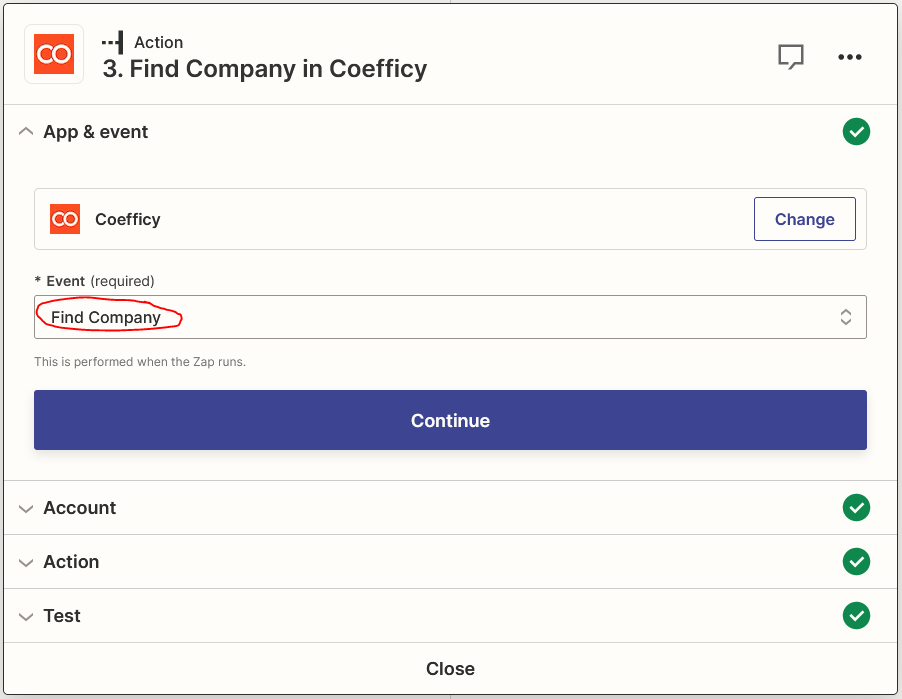
Task: Collapse the App & event section
Action: 26,132
